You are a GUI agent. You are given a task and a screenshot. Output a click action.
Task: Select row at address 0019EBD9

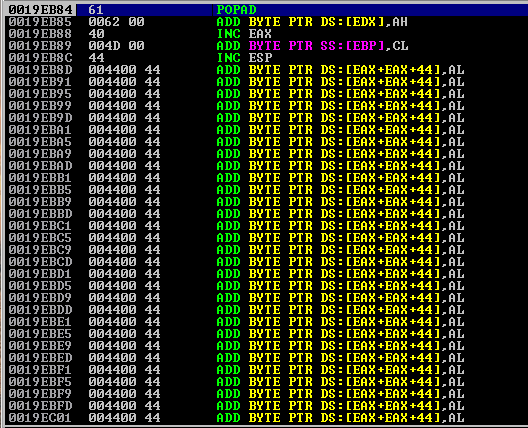[266, 298]
